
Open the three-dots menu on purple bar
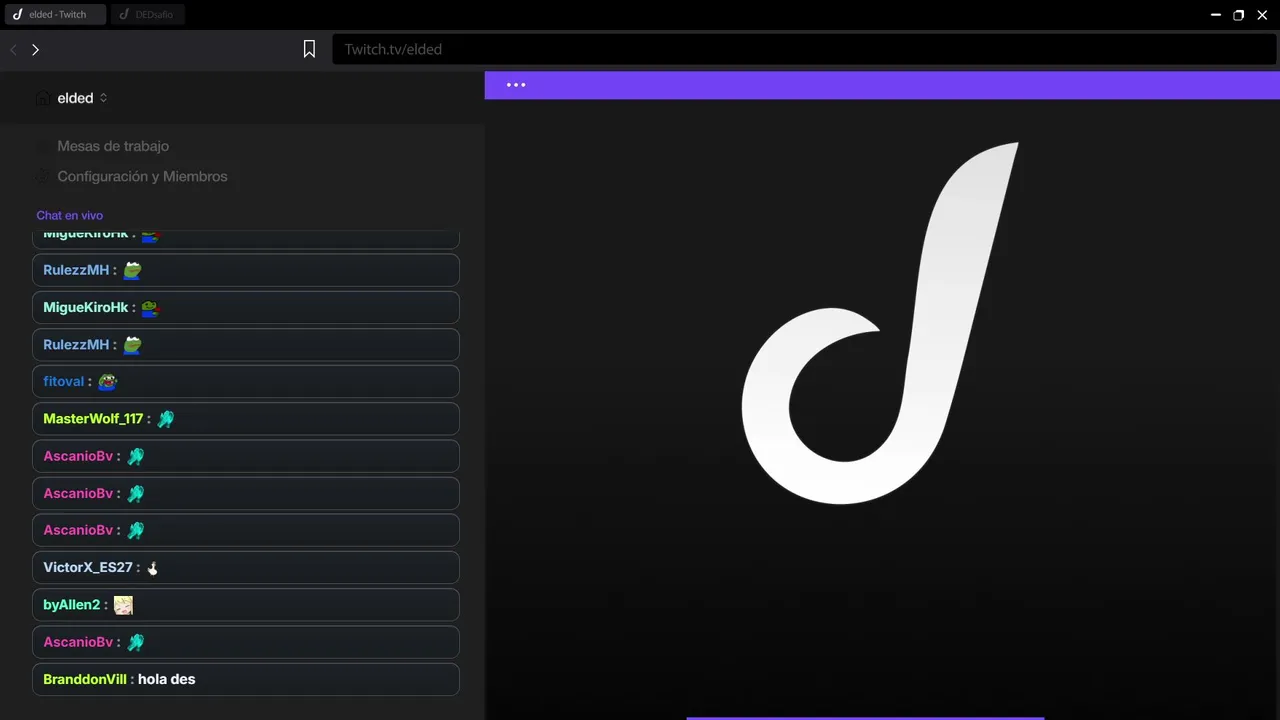[x=516, y=85]
